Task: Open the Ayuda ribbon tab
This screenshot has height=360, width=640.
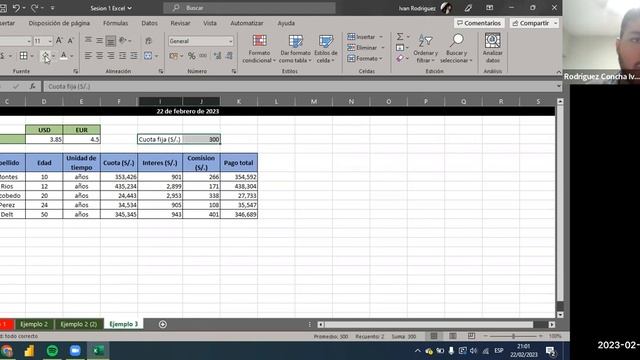Action: pyautogui.click(x=286, y=23)
